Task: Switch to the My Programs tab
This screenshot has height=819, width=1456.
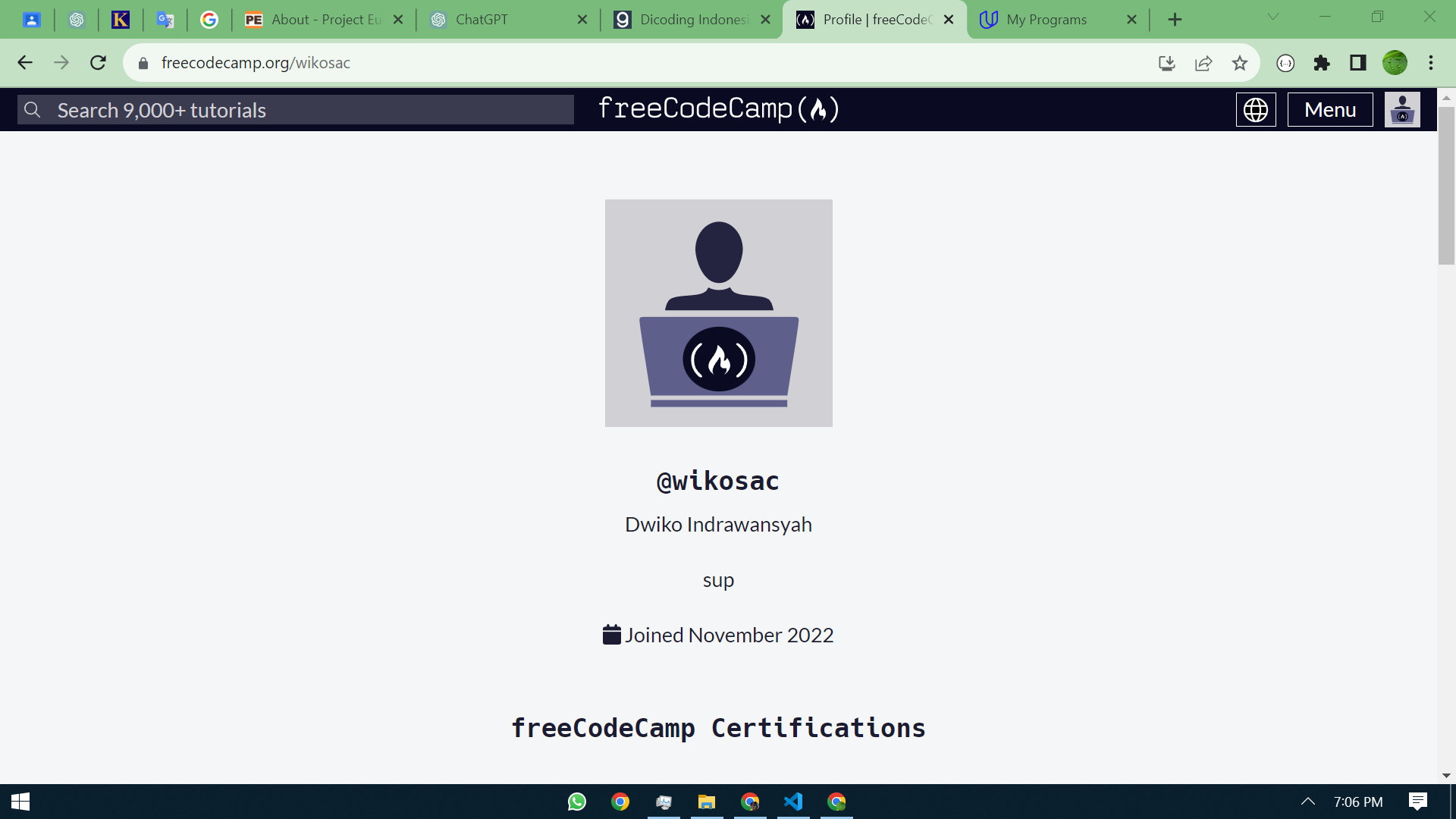Action: pyautogui.click(x=1046, y=19)
